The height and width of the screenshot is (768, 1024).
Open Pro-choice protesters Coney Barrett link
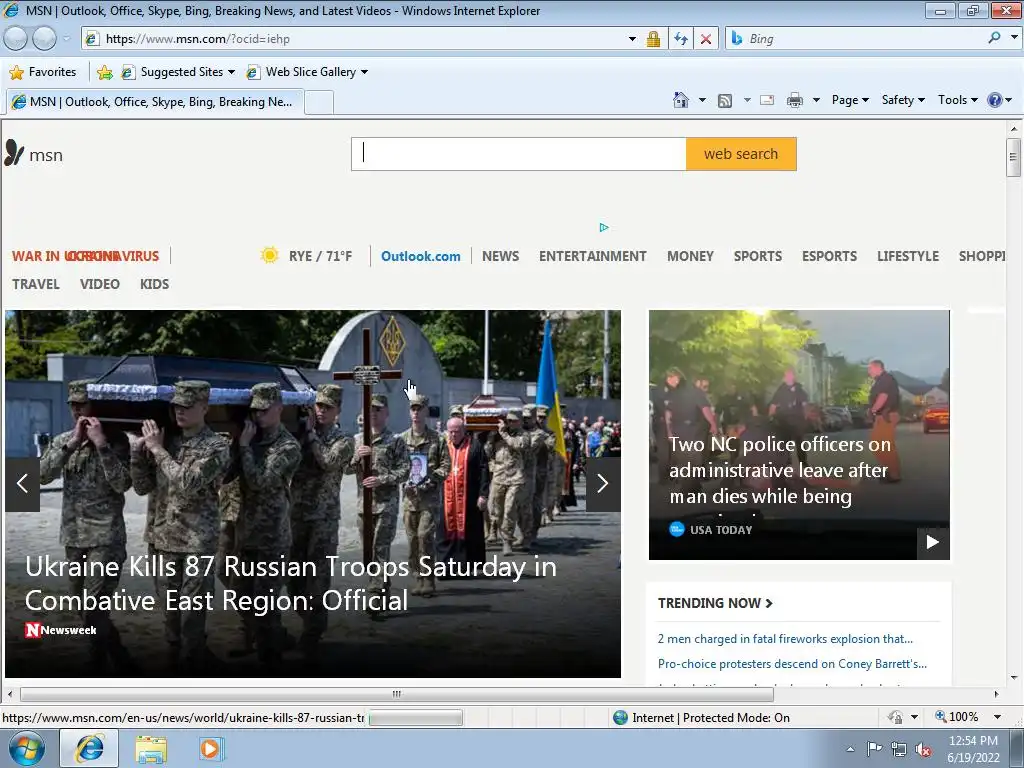pyautogui.click(x=792, y=664)
